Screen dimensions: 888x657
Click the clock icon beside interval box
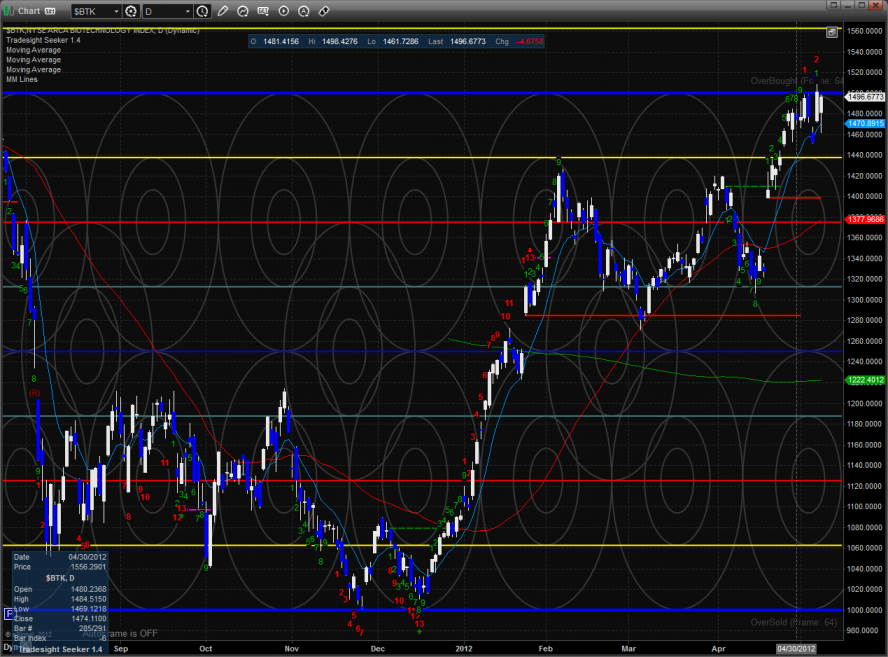click(x=203, y=11)
